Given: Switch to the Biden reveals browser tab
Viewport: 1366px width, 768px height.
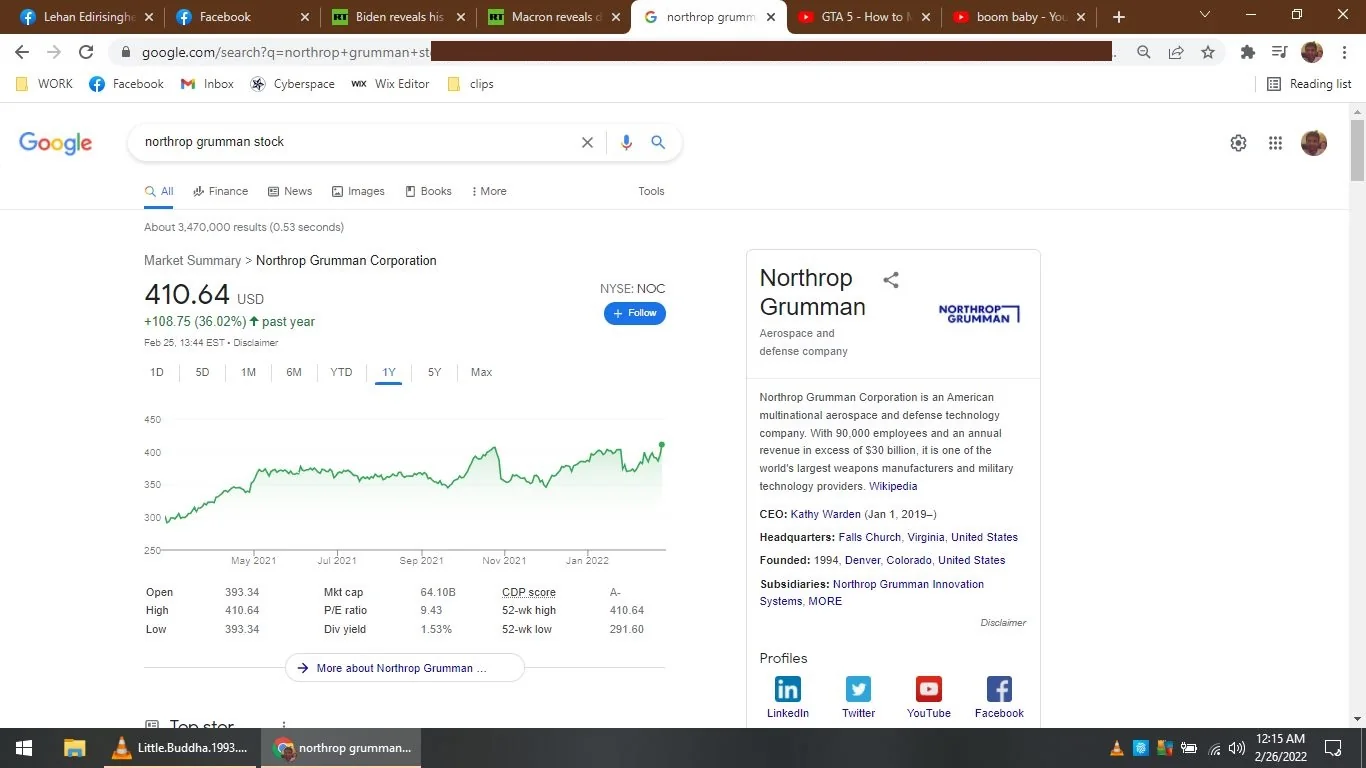Looking at the screenshot, I should point(399,17).
